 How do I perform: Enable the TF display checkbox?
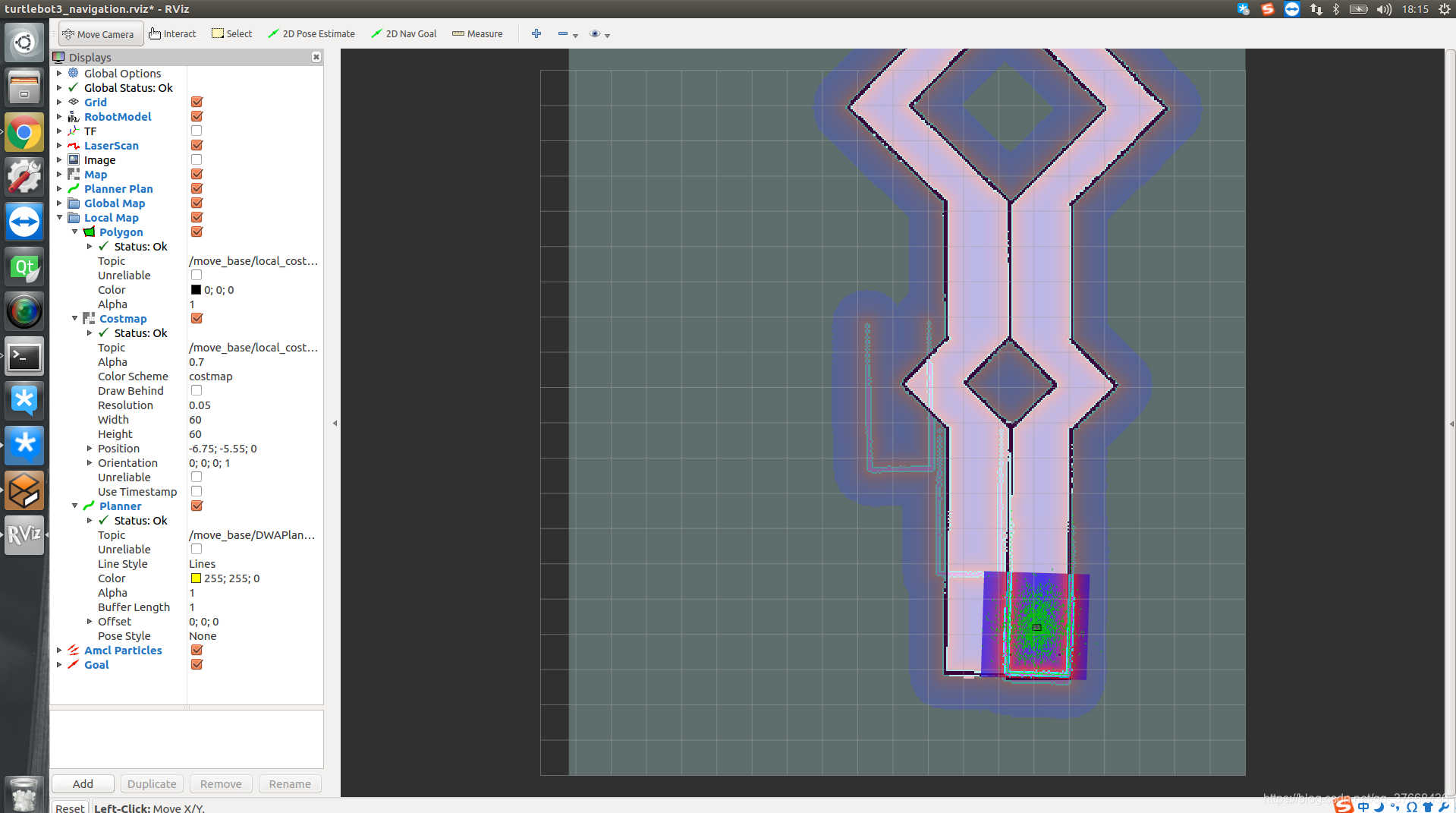pyautogui.click(x=197, y=131)
